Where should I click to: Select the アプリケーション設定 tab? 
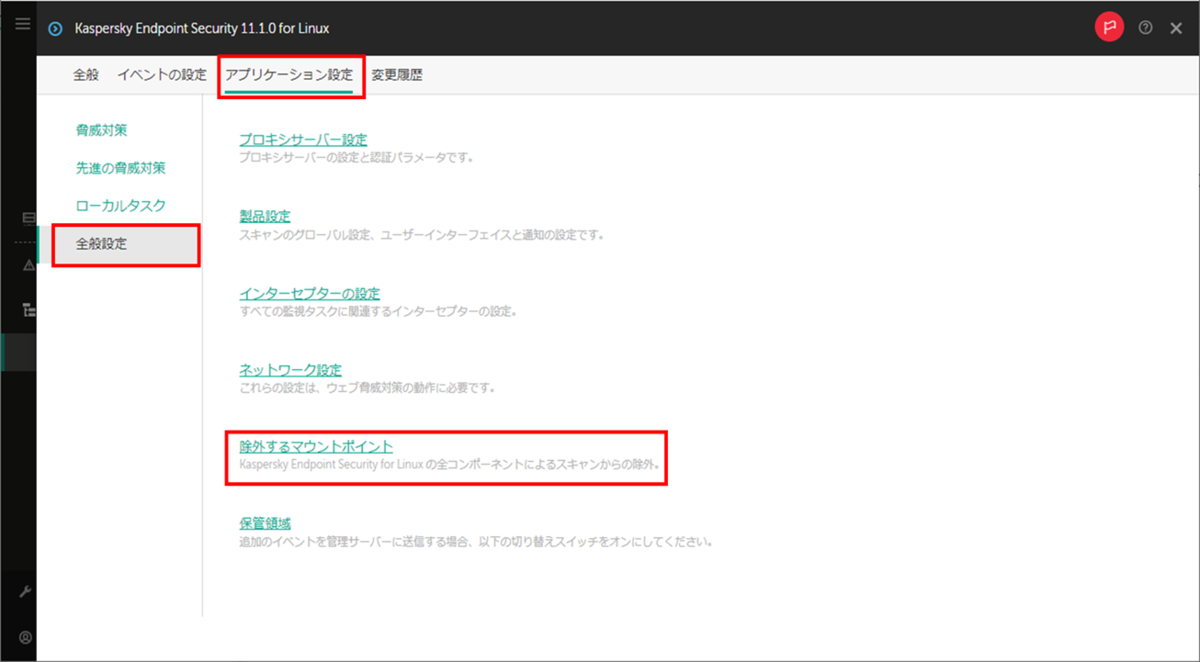[289, 75]
